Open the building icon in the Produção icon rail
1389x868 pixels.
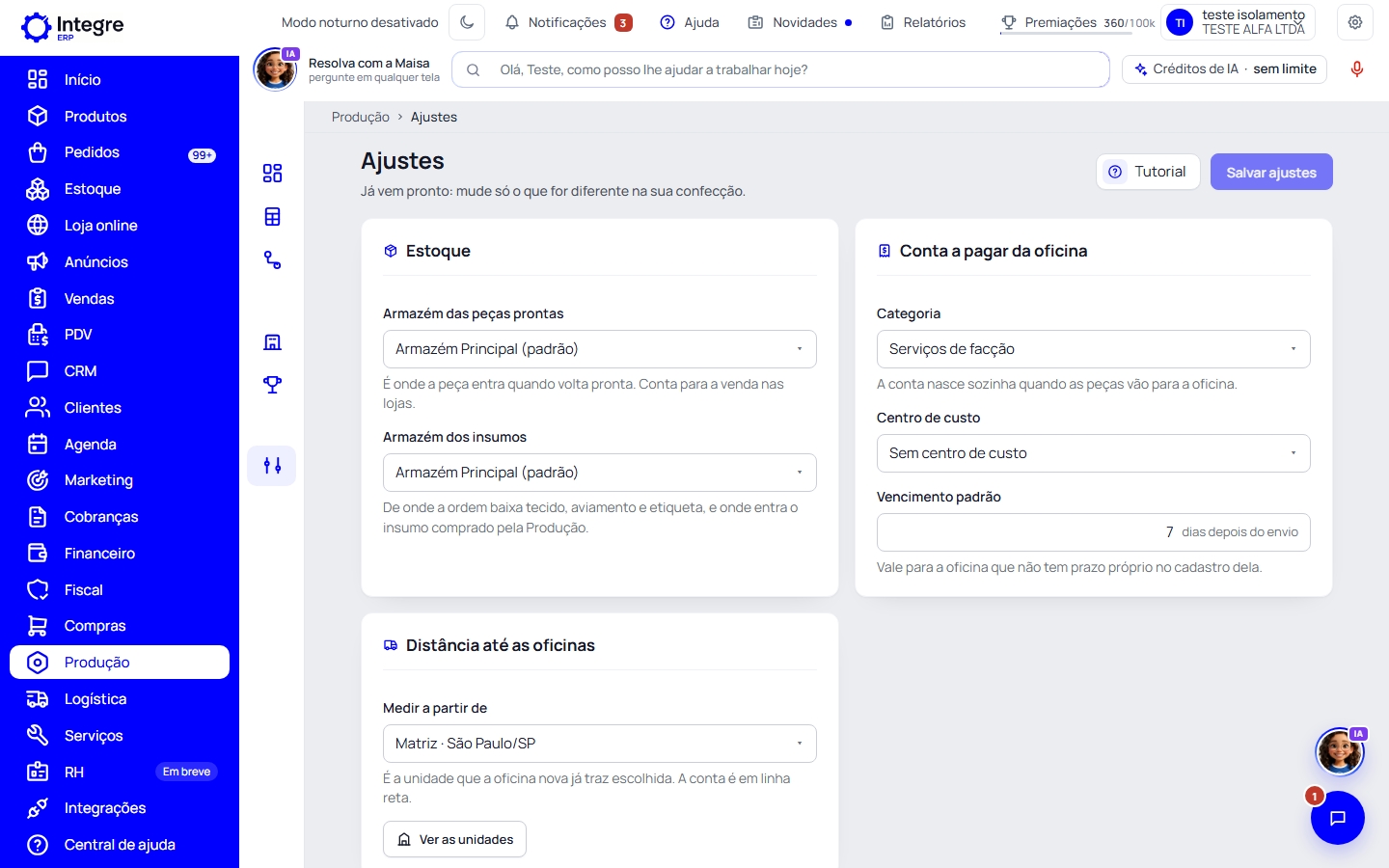(272, 342)
